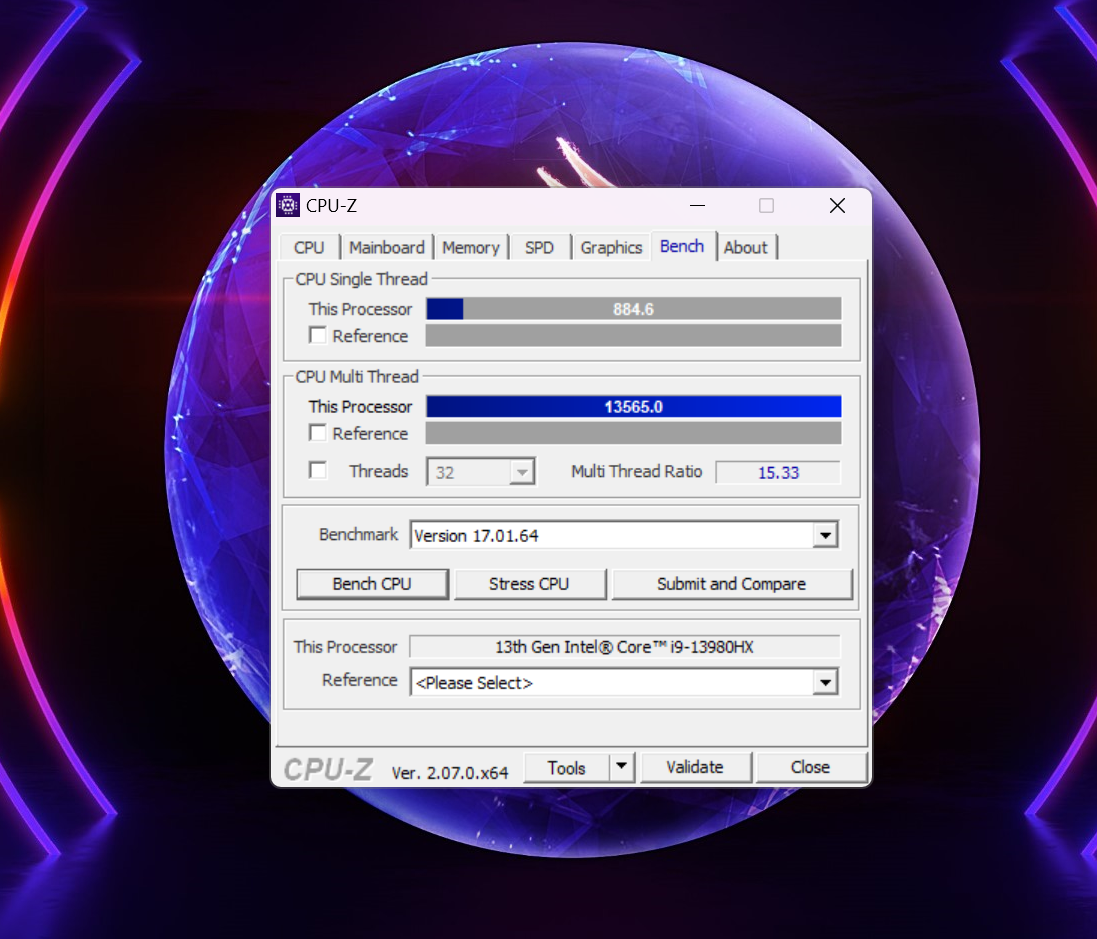
Task: Click the single thread score bar 884.6
Action: pyautogui.click(x=634, y=309)
